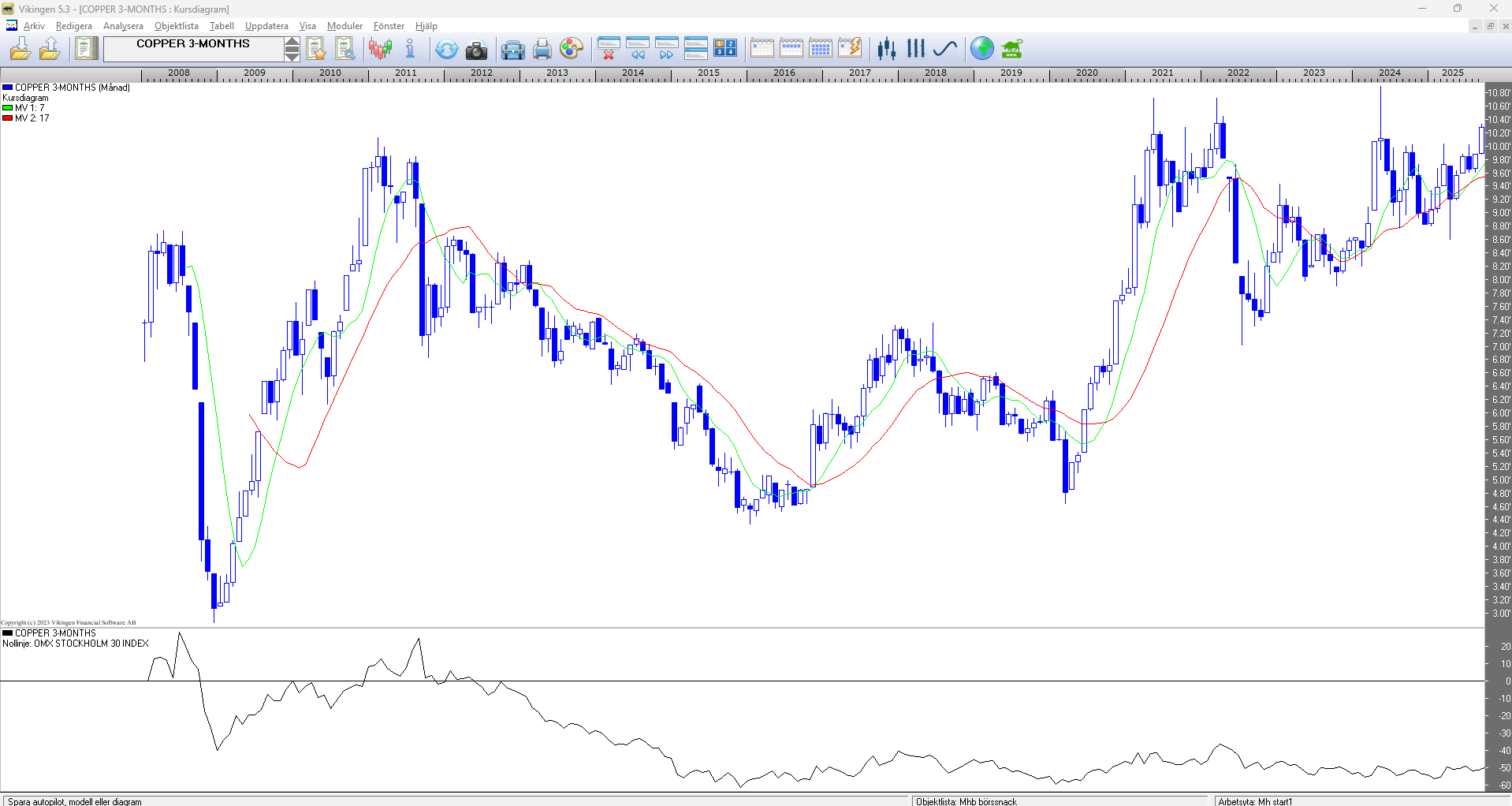
Task: Click the four-window tile layout button
Action: (x=724, y=49)
